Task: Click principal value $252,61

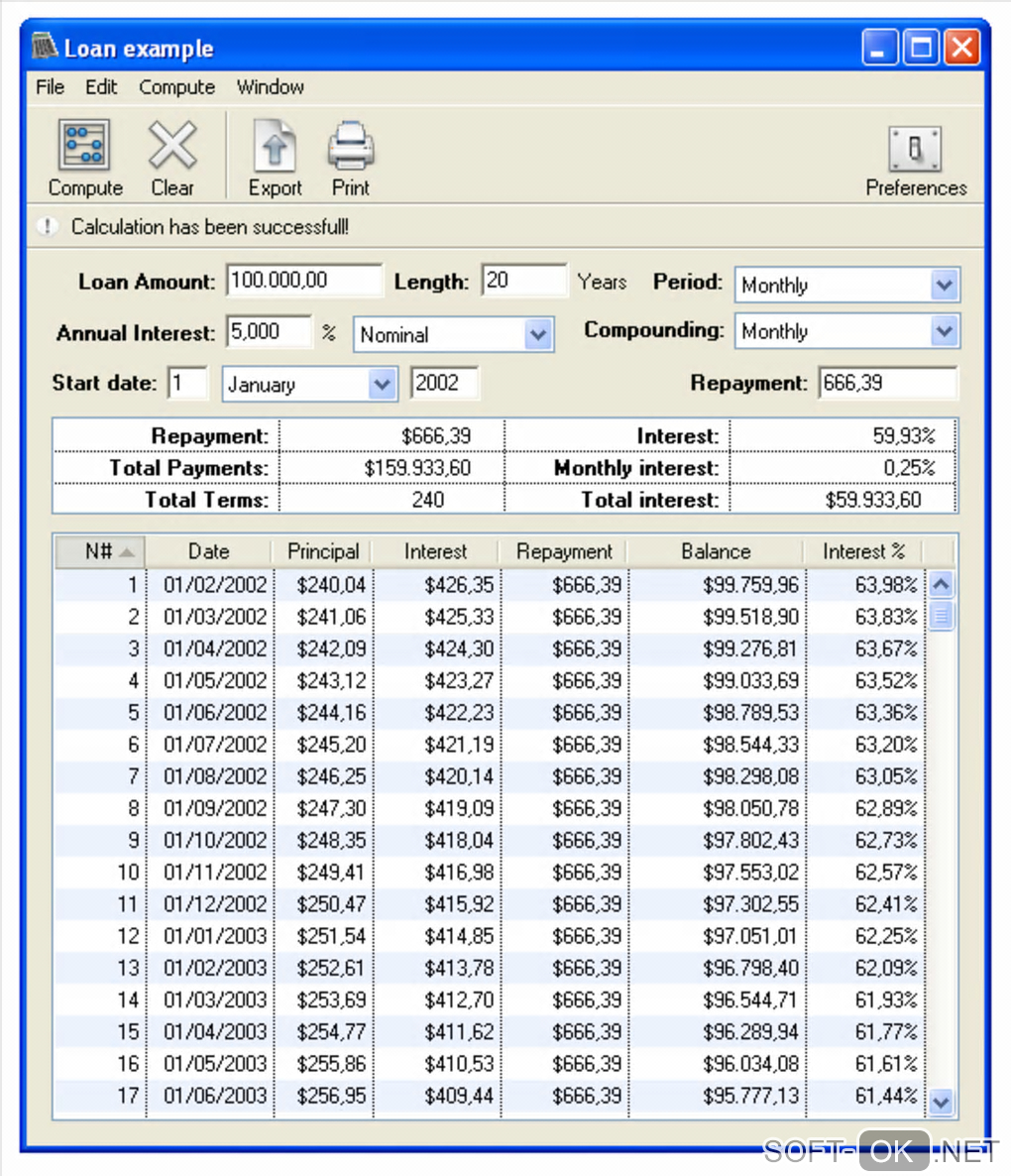Action: coord(331,968)
